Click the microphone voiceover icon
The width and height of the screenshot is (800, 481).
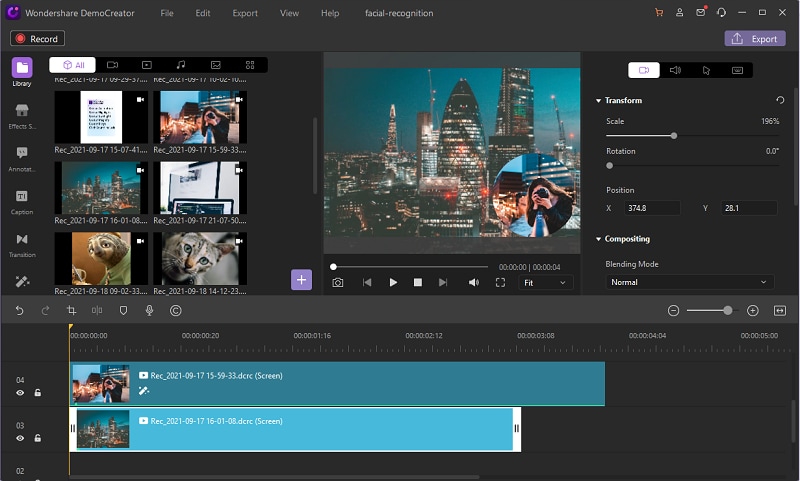[149, 311]
